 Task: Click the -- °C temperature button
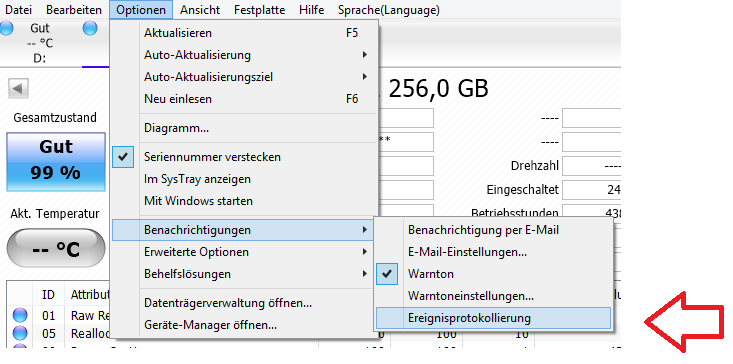pos(56,249)
